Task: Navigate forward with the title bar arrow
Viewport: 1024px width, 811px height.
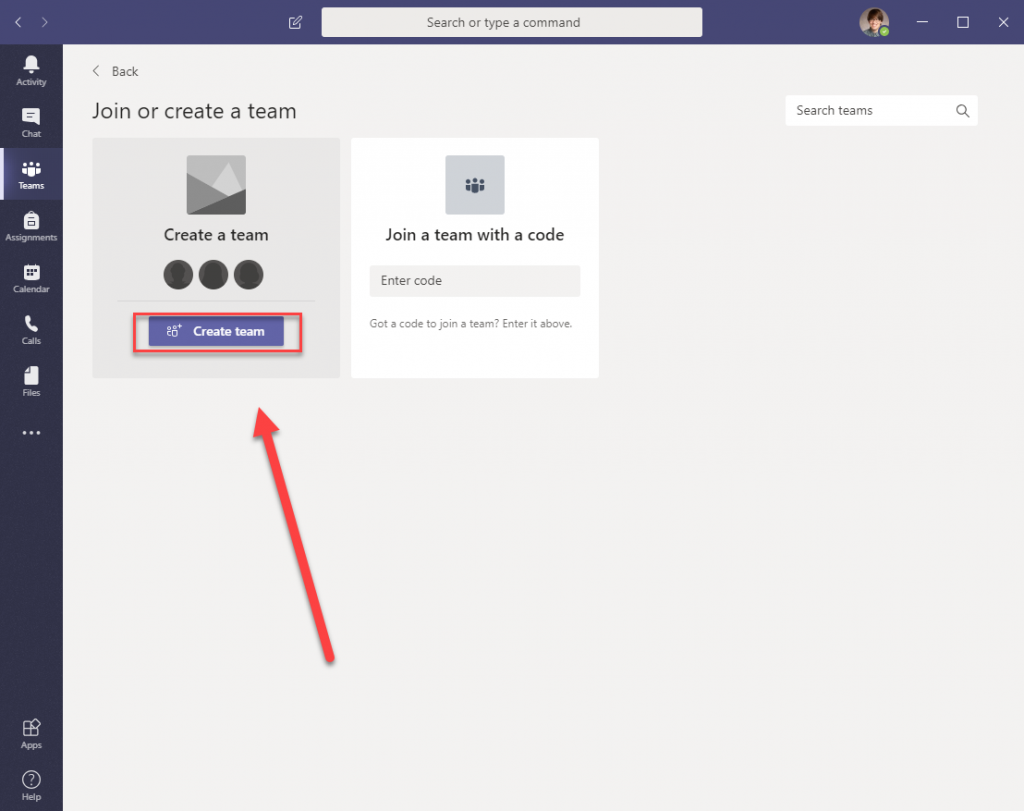Action: pos(44,22)
